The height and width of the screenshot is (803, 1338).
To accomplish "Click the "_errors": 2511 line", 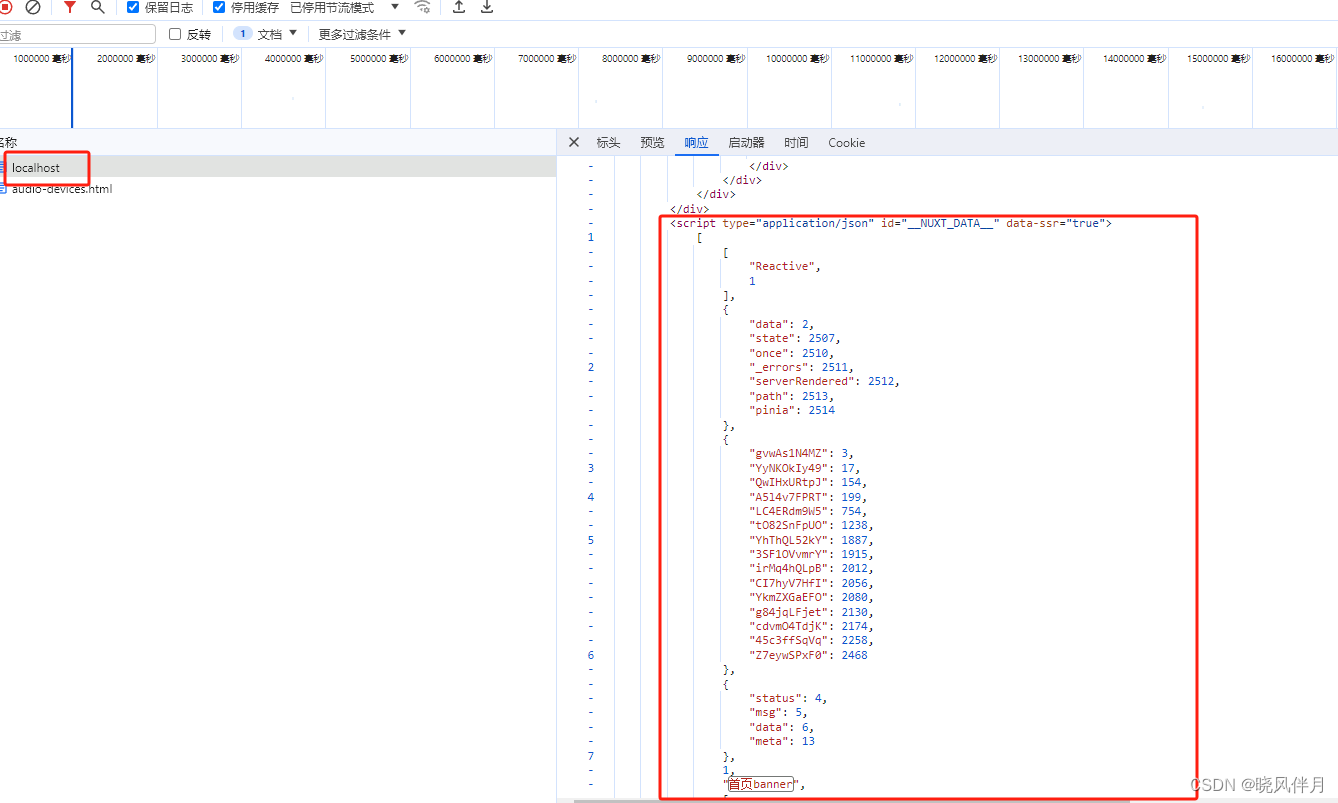I will point(802,367).
